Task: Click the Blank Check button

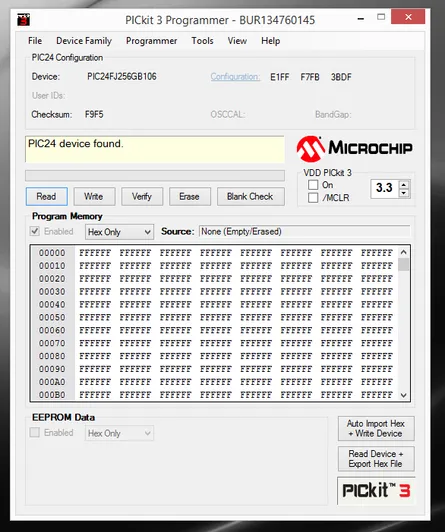Action: coord(251,196)
